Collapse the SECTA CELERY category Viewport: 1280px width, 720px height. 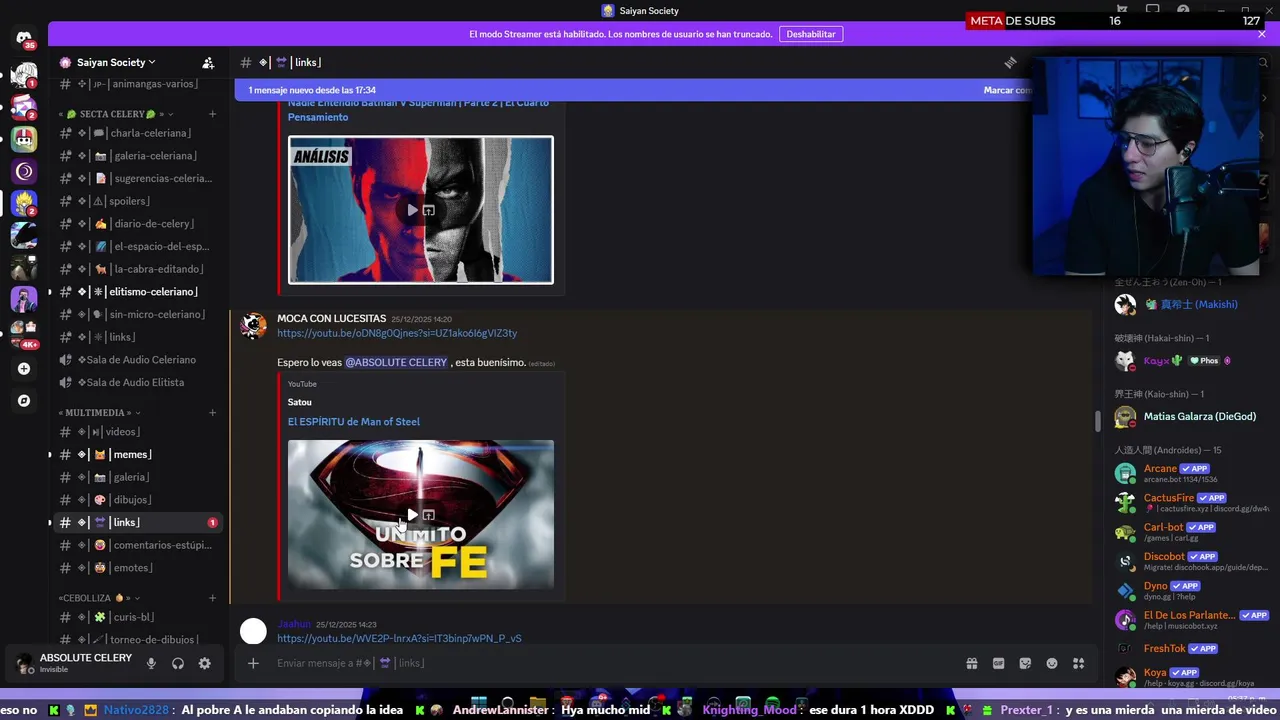point(114,114)
